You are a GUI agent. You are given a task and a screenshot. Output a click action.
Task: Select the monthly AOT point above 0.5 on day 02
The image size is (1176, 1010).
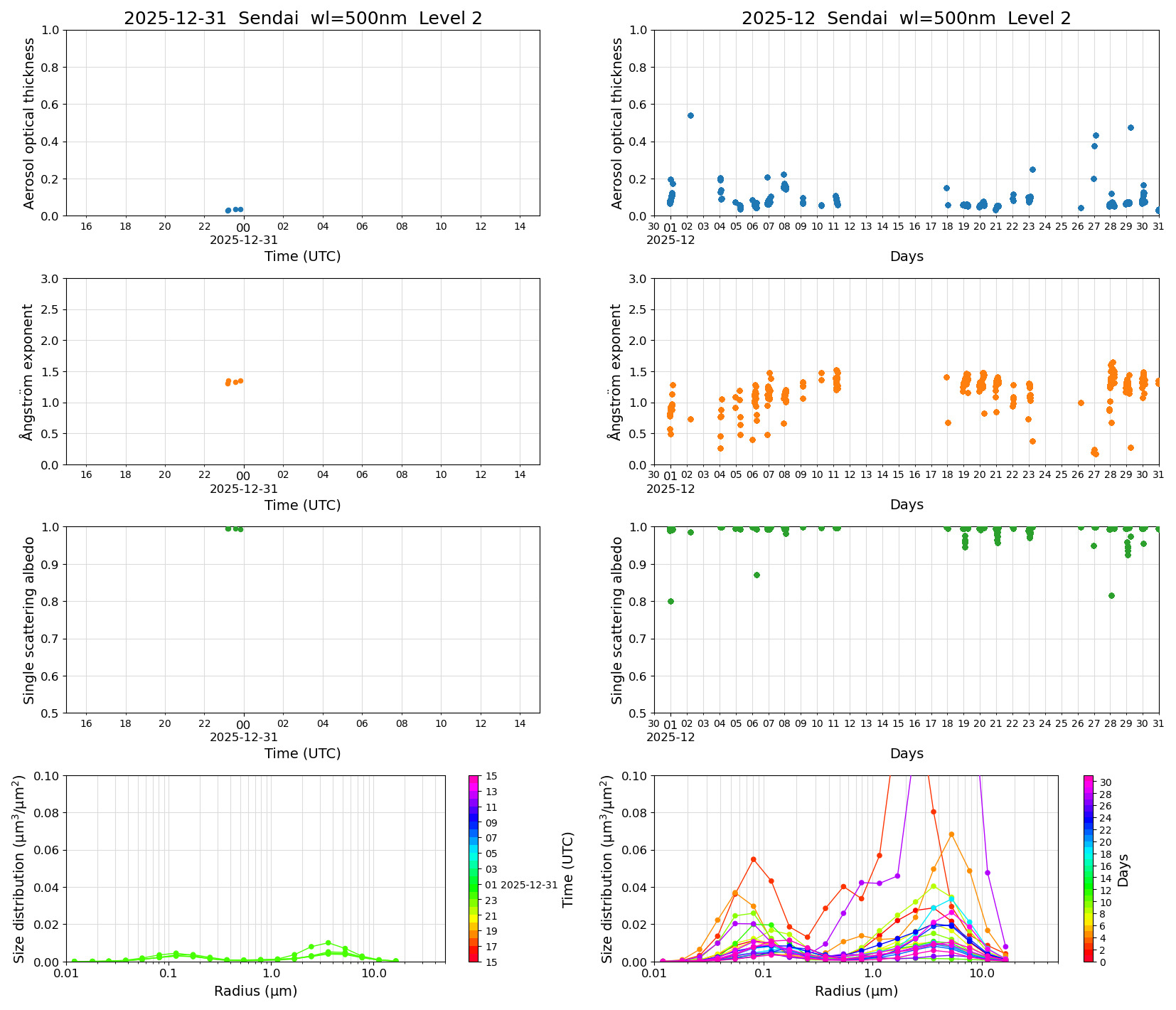pos(690,115)
